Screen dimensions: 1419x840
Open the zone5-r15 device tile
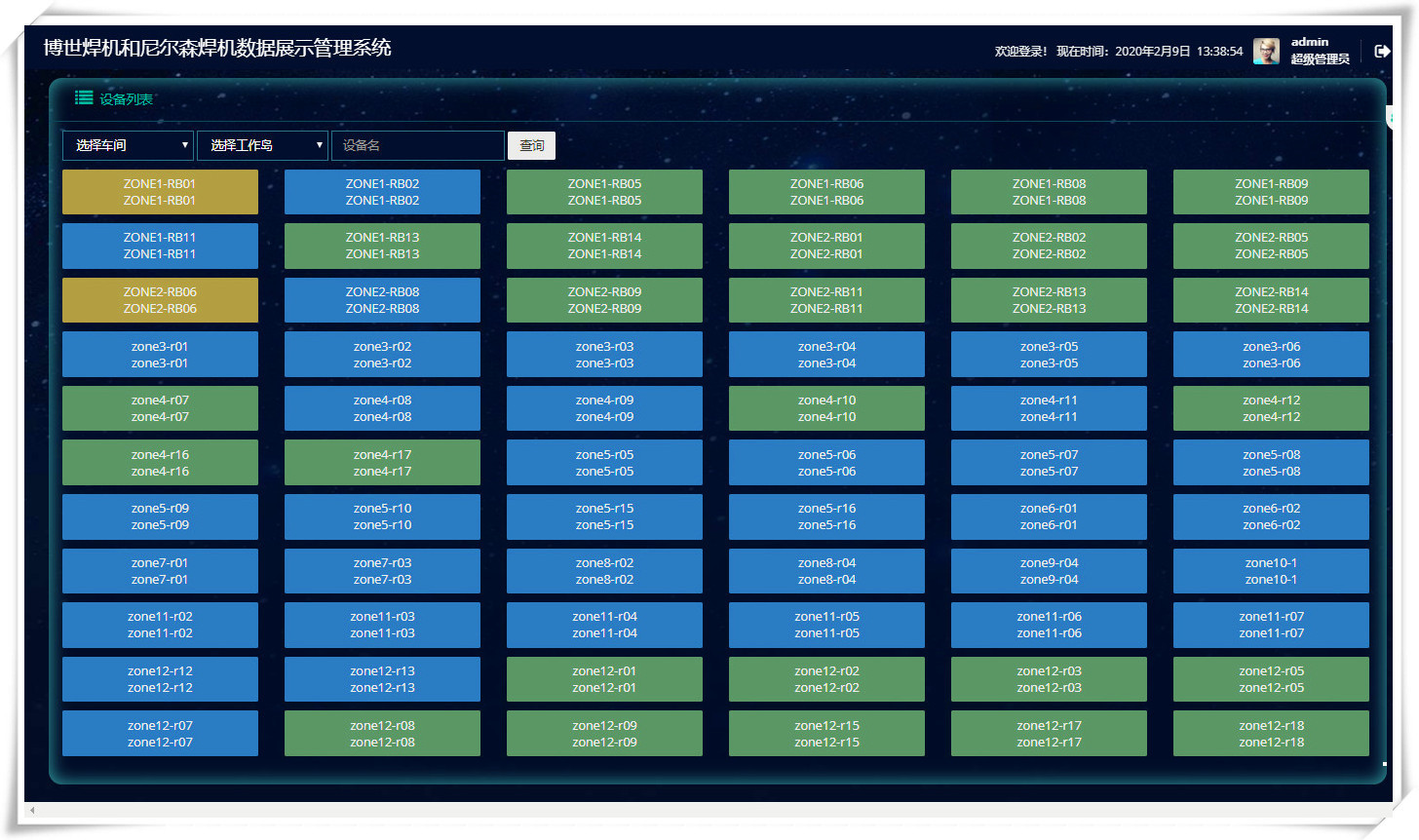[x=604, y=516]
